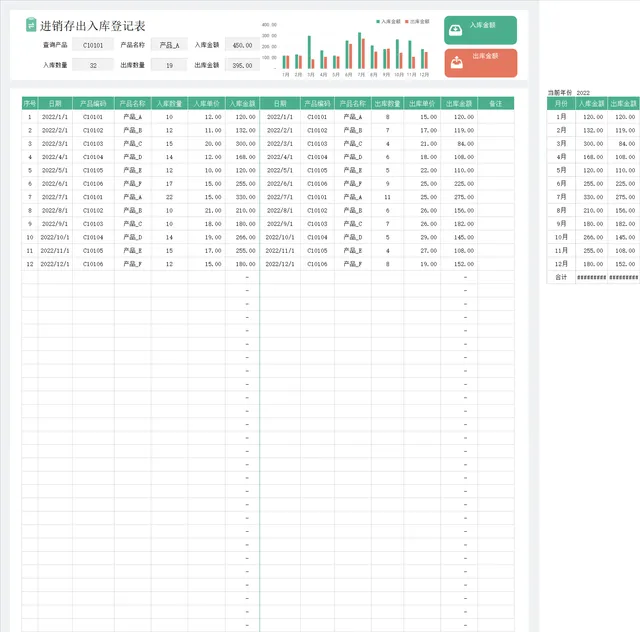Select the 出库数量 summary value 19

coord(169,65)
